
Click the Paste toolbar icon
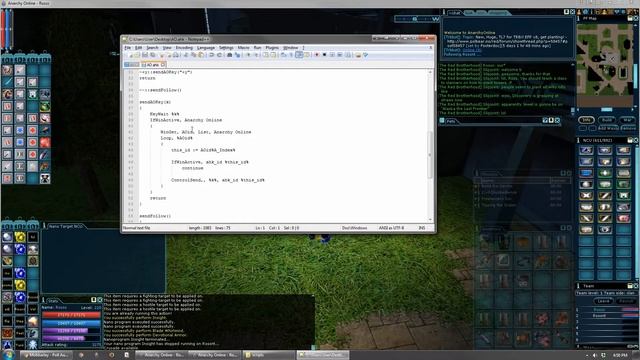201,55
